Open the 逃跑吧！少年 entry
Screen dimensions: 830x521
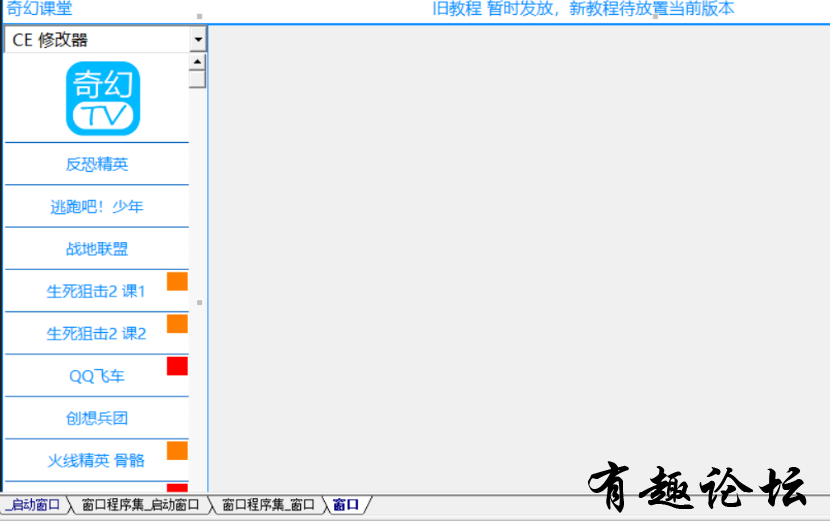(97, 206)
